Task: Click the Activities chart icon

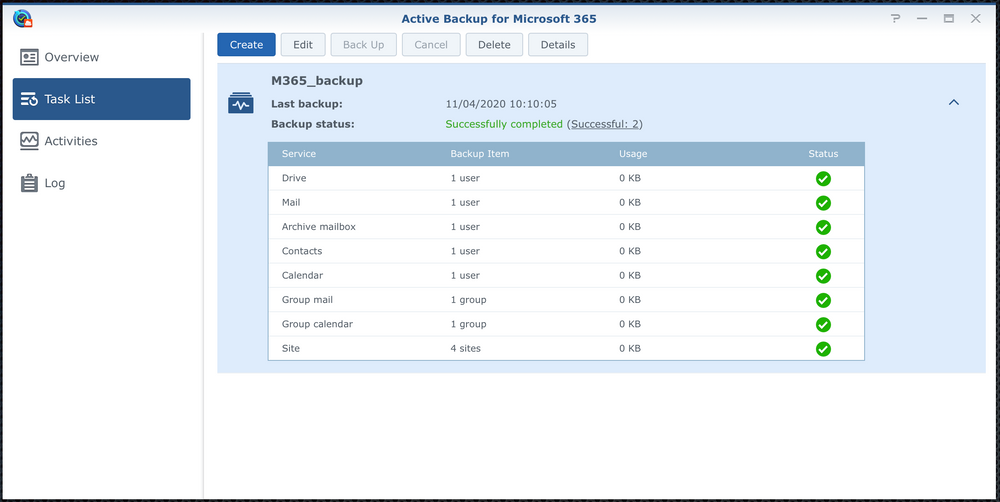Action: point(29,141)
